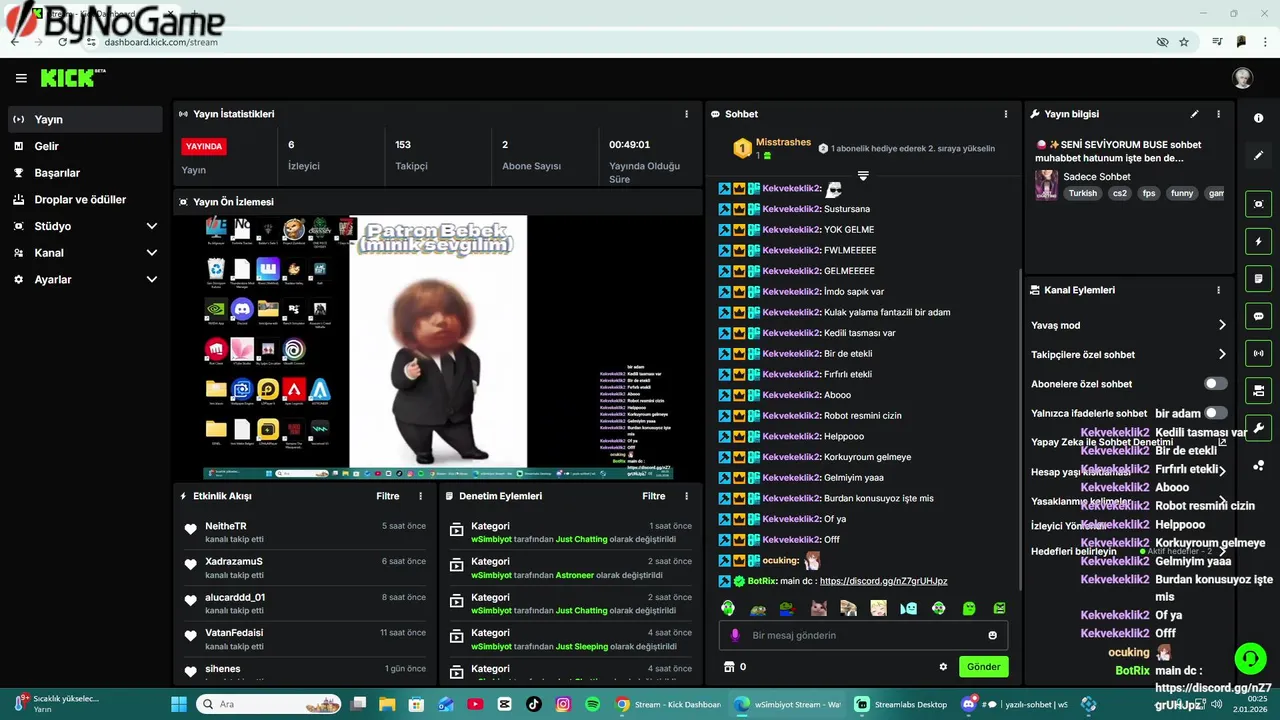This screenshot has width=1280, height=720.
Task: Open the discord.gg link in chat
Action: 883,581
